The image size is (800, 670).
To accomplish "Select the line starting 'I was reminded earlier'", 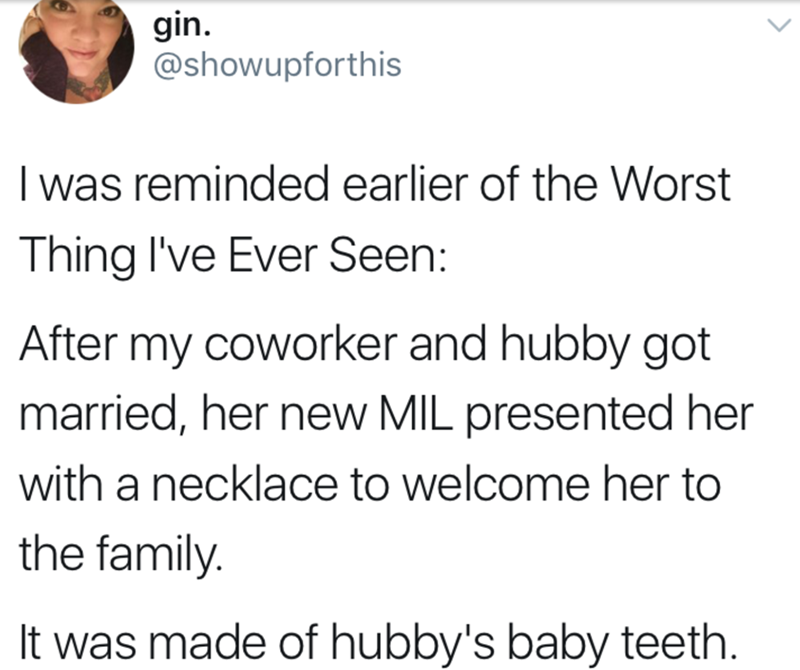I will [x=375, y=184].
